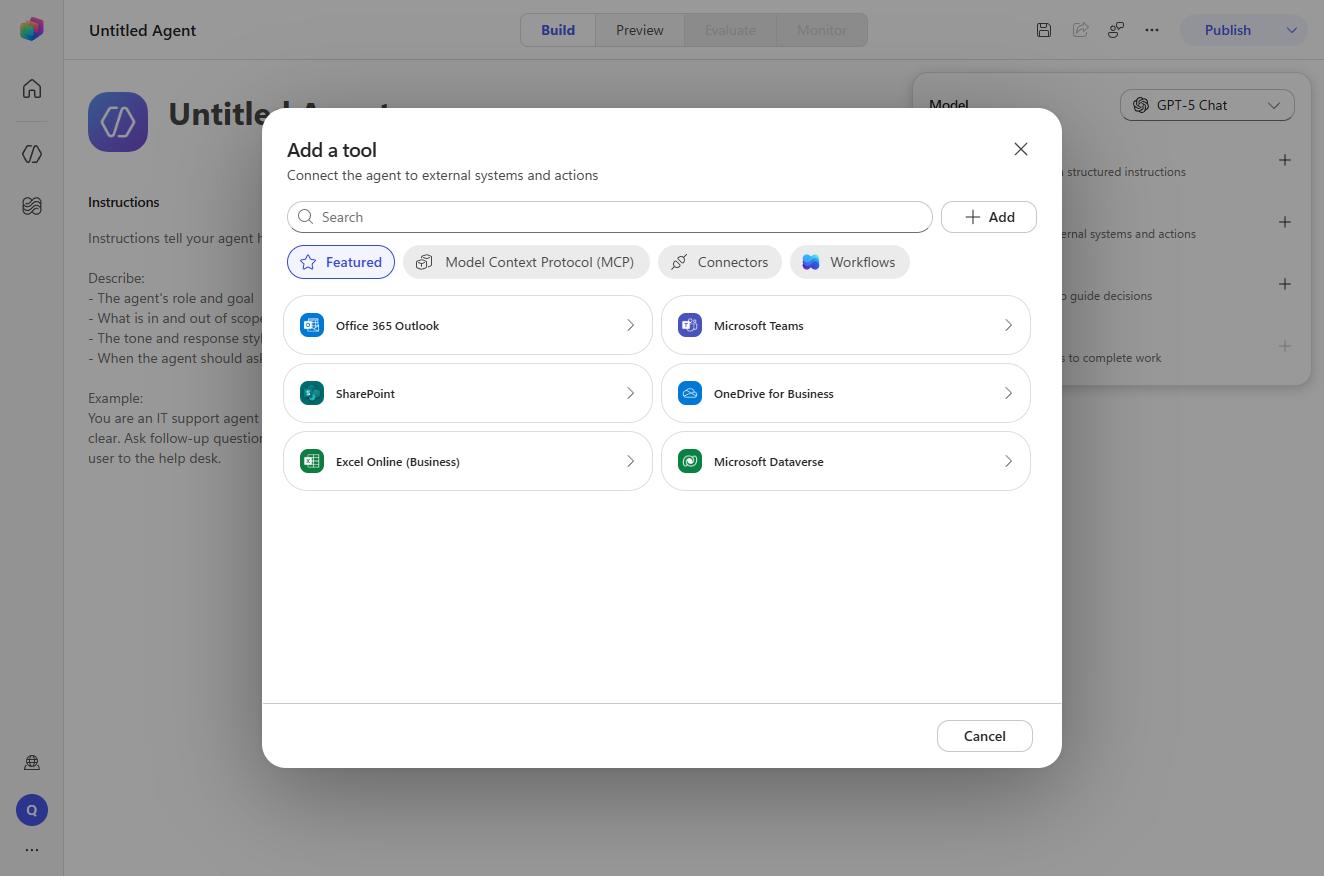Viewport: 1324px width, 876px height.
Task: Open the Home icon in left sidebar
Action: tap(32, 89)
